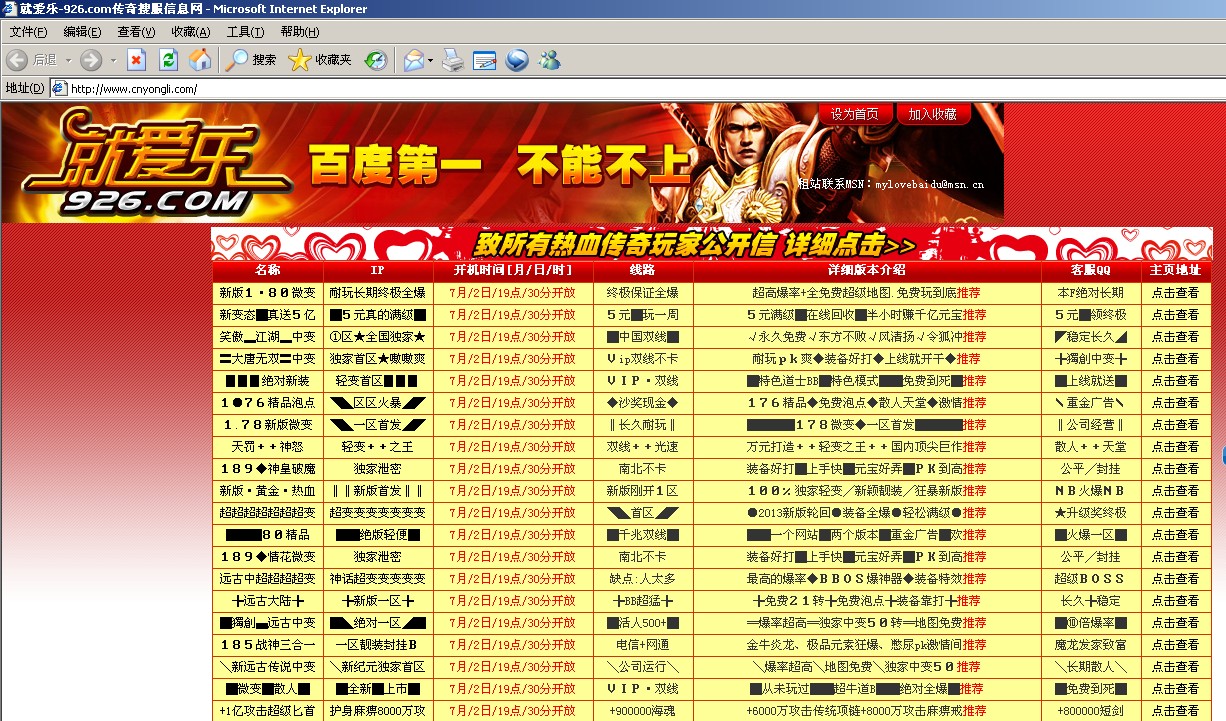The height and width of the screenshot is (721, 1226).
Task: Open the 文件(F) menu
Action: 29,32
